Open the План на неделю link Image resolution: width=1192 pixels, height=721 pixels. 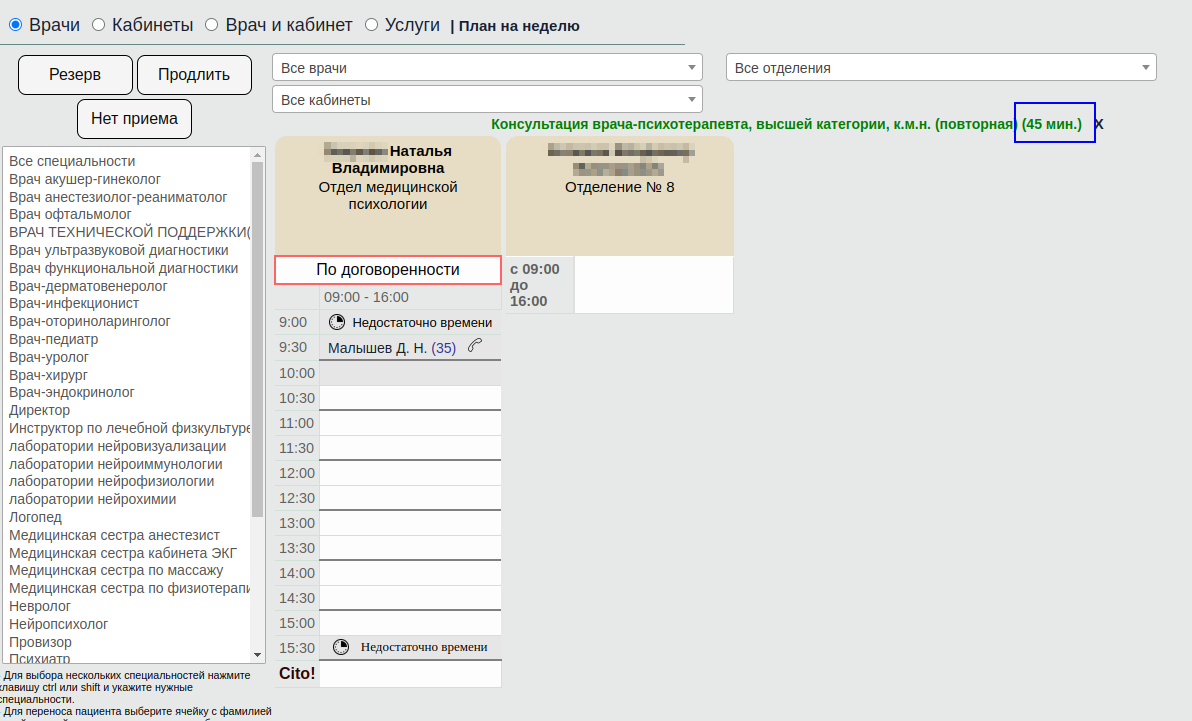tap(518, 26)
